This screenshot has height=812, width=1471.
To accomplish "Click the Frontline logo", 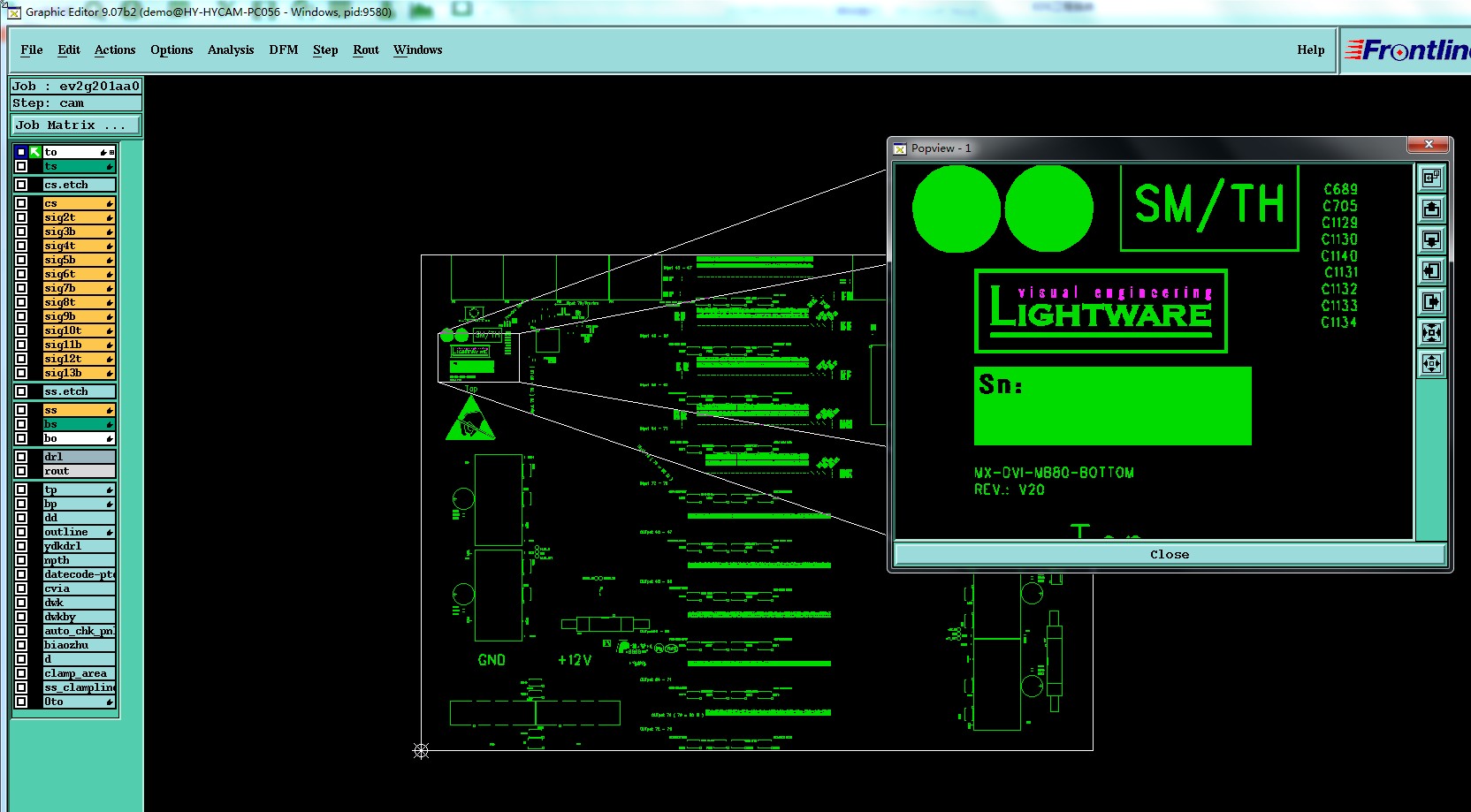I will point(1407,50).
